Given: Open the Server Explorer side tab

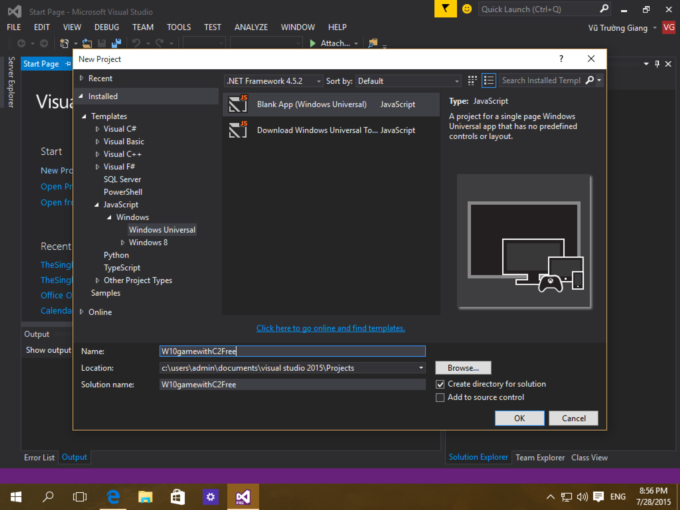Looking at the screenshot, I should [x=11, y=82].
